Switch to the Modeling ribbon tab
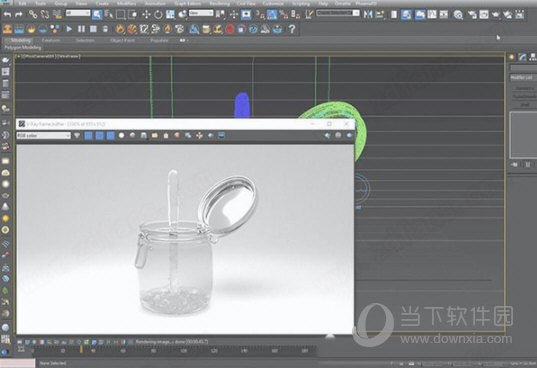The height and width of the screenshot is (368, 537). (x=21, y=40)
